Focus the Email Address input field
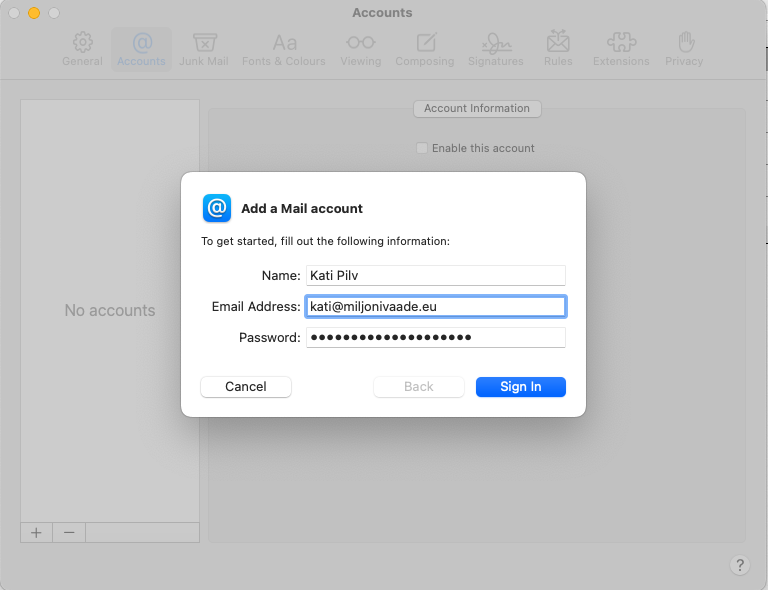The height and width of the screenshot is (590, 768). coord(436,307)
